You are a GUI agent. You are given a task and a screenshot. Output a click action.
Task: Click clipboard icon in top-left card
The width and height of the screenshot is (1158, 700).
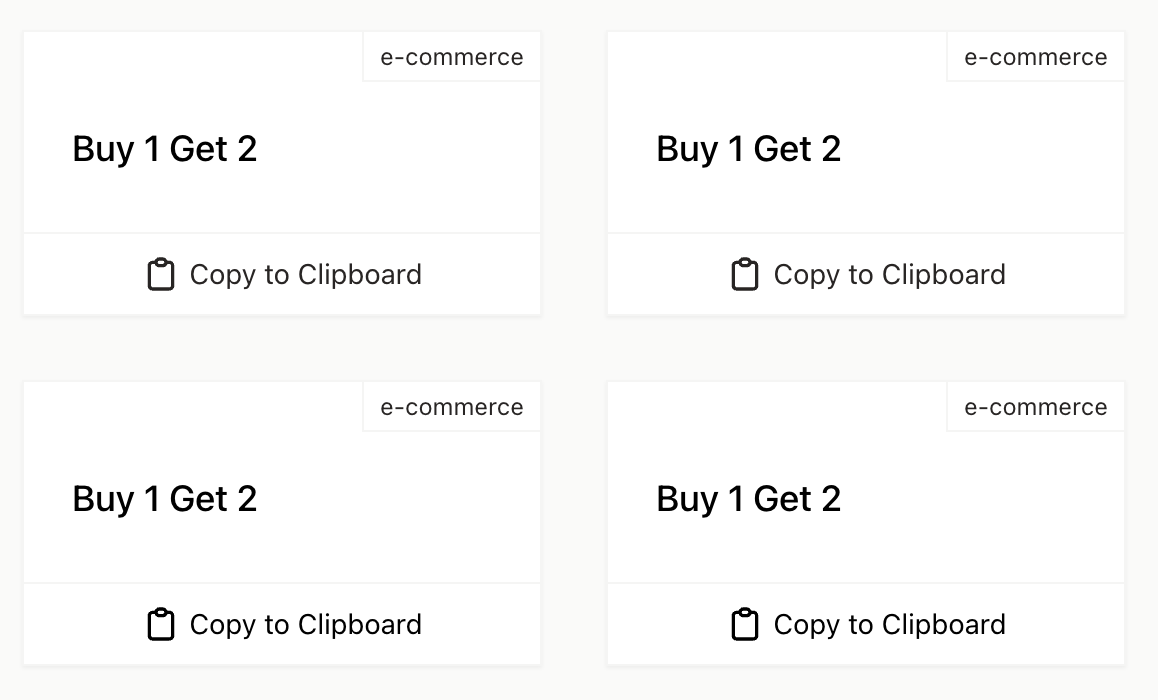(x=161, y=275)
